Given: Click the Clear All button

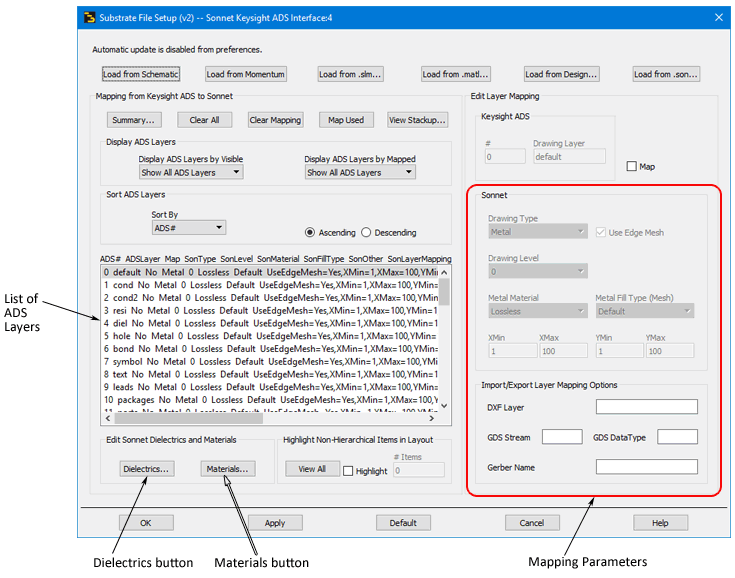Looking at the screenshot, I should (x=204, y=120).
